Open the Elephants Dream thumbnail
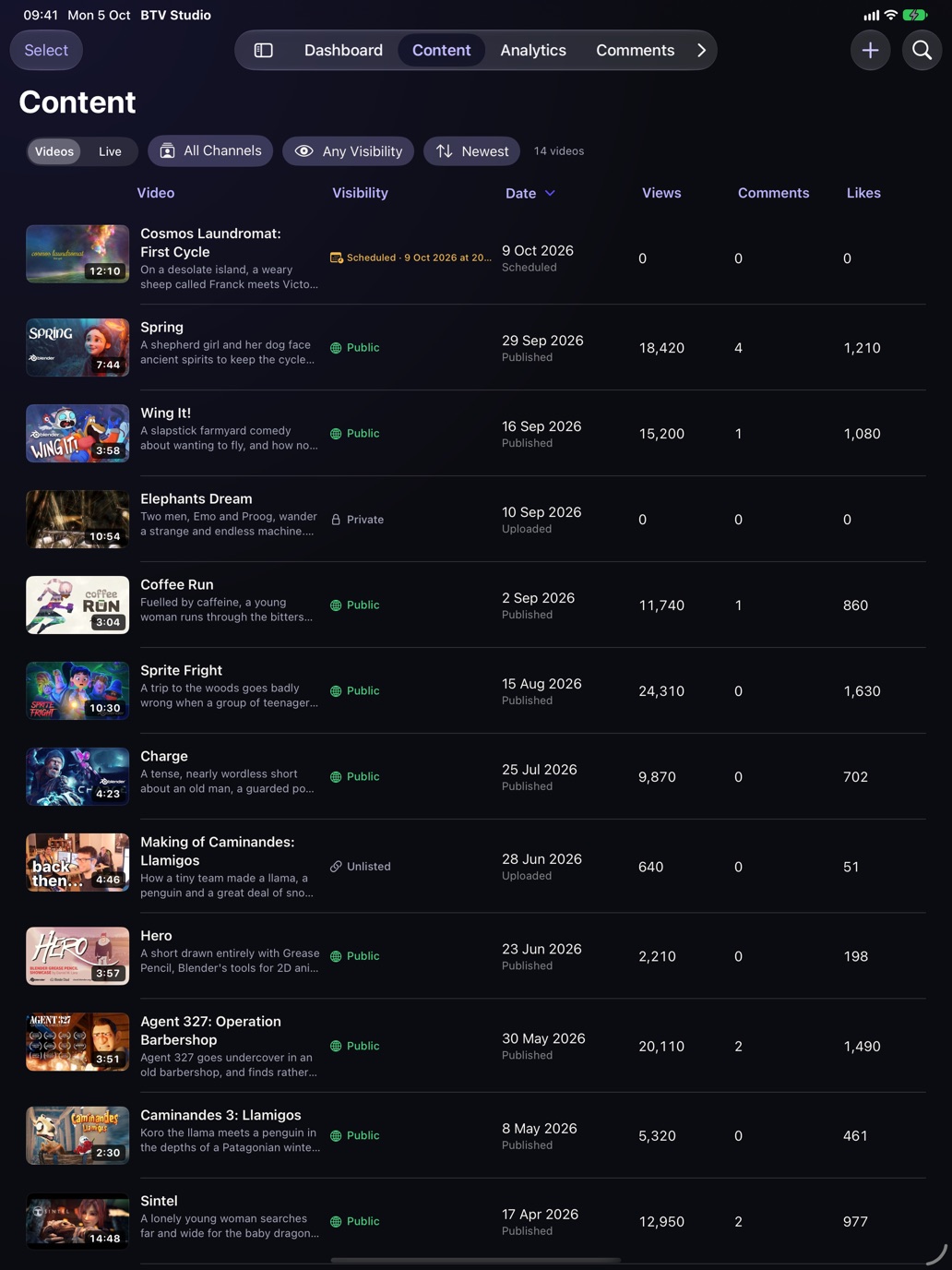 pos(77,520)
